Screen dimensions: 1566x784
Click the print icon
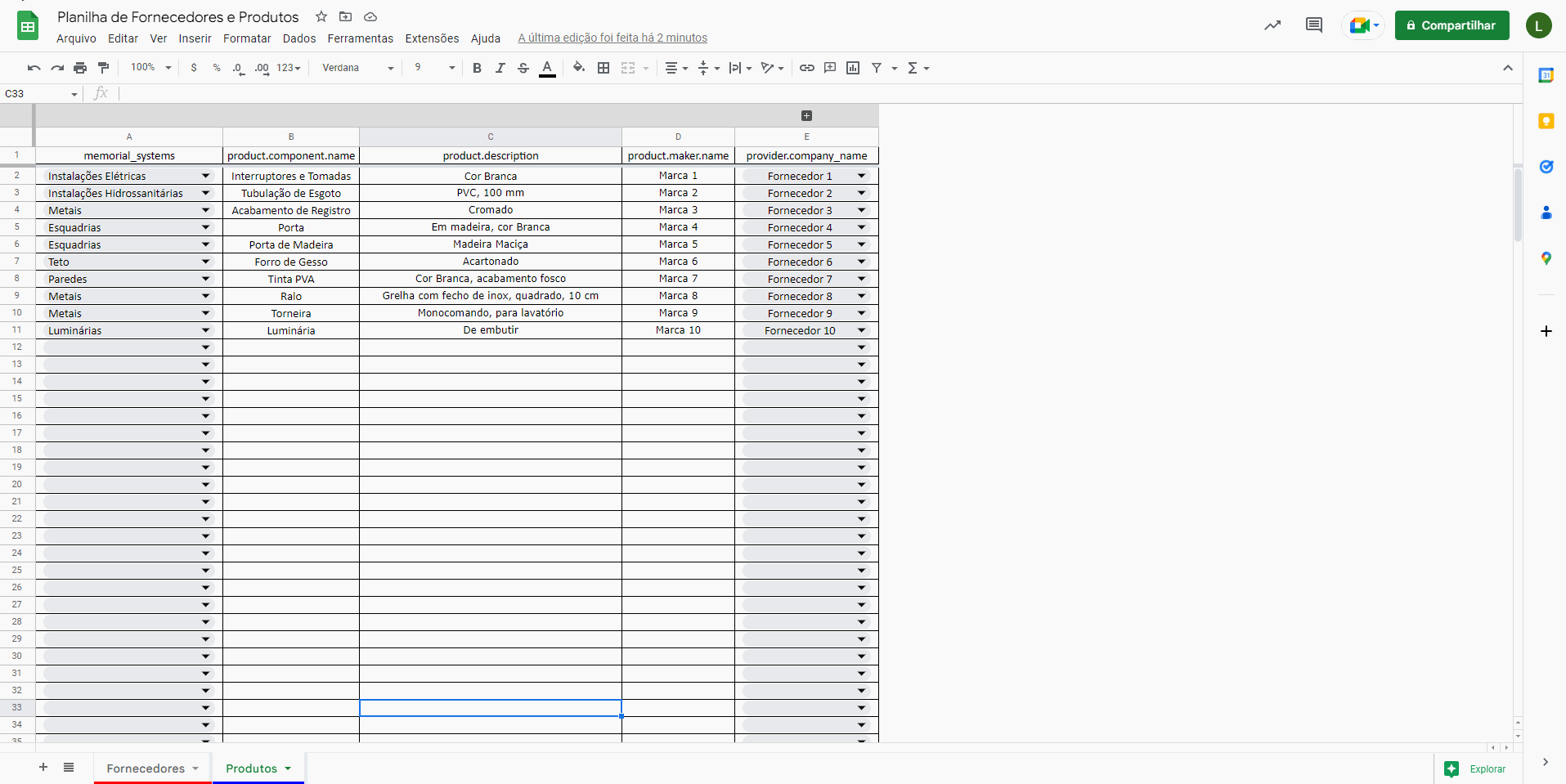[x=80, y=68]
